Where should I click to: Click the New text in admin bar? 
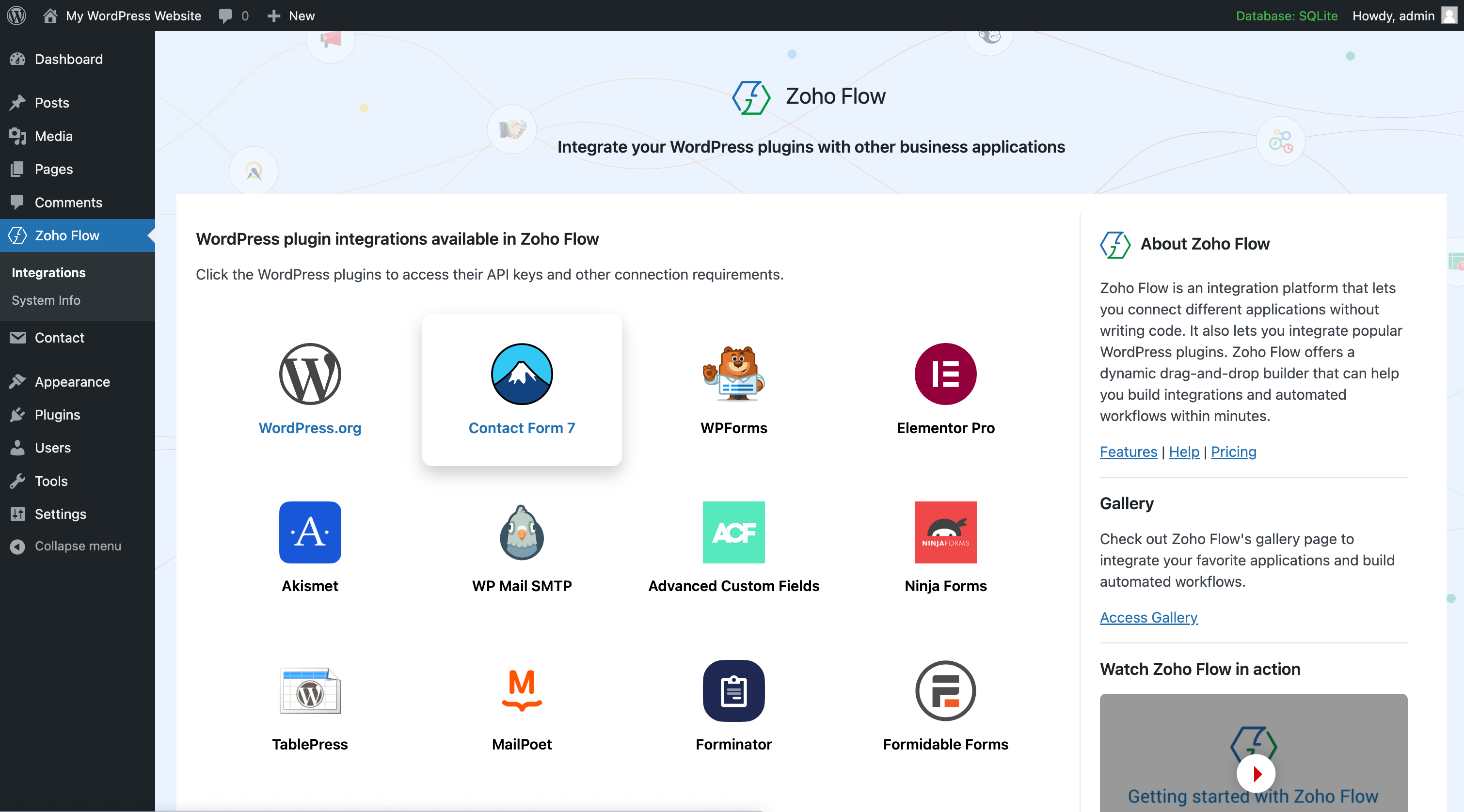(x=302, y=16)
